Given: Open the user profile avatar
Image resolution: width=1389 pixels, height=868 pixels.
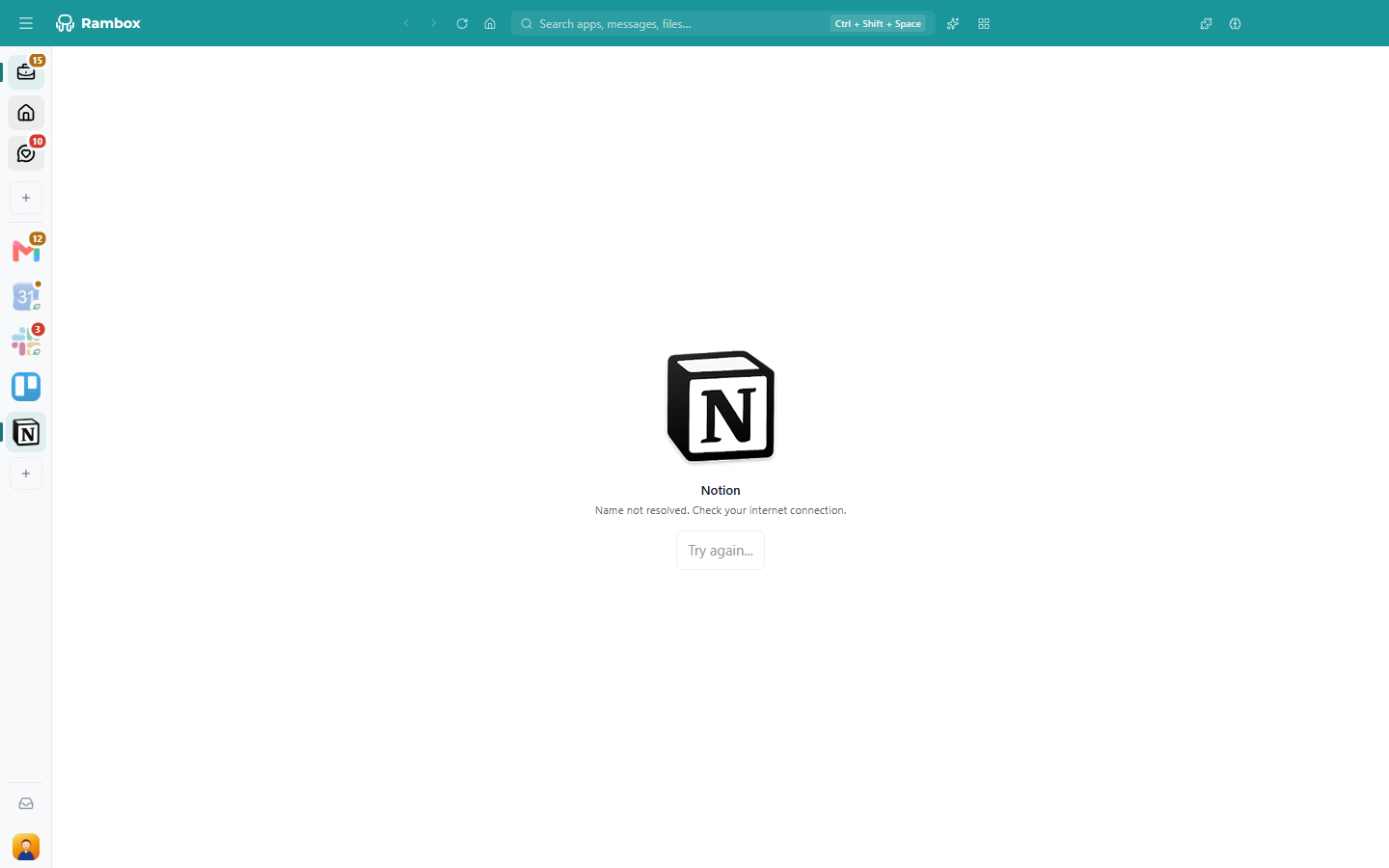Looking at the screenshot, I should tap(26, 847).
